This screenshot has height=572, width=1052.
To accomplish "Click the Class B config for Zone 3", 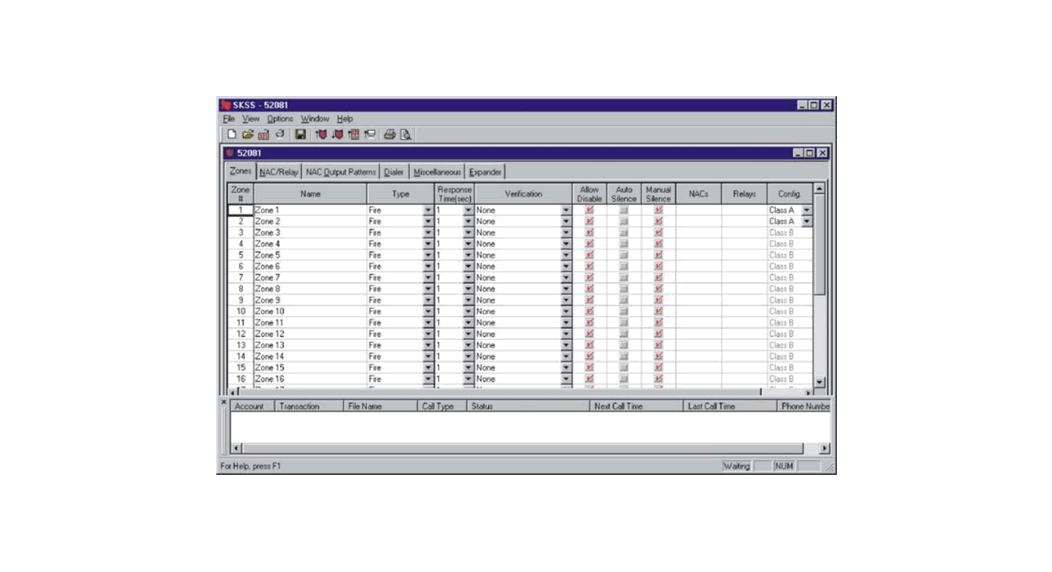I will [790, 233].
